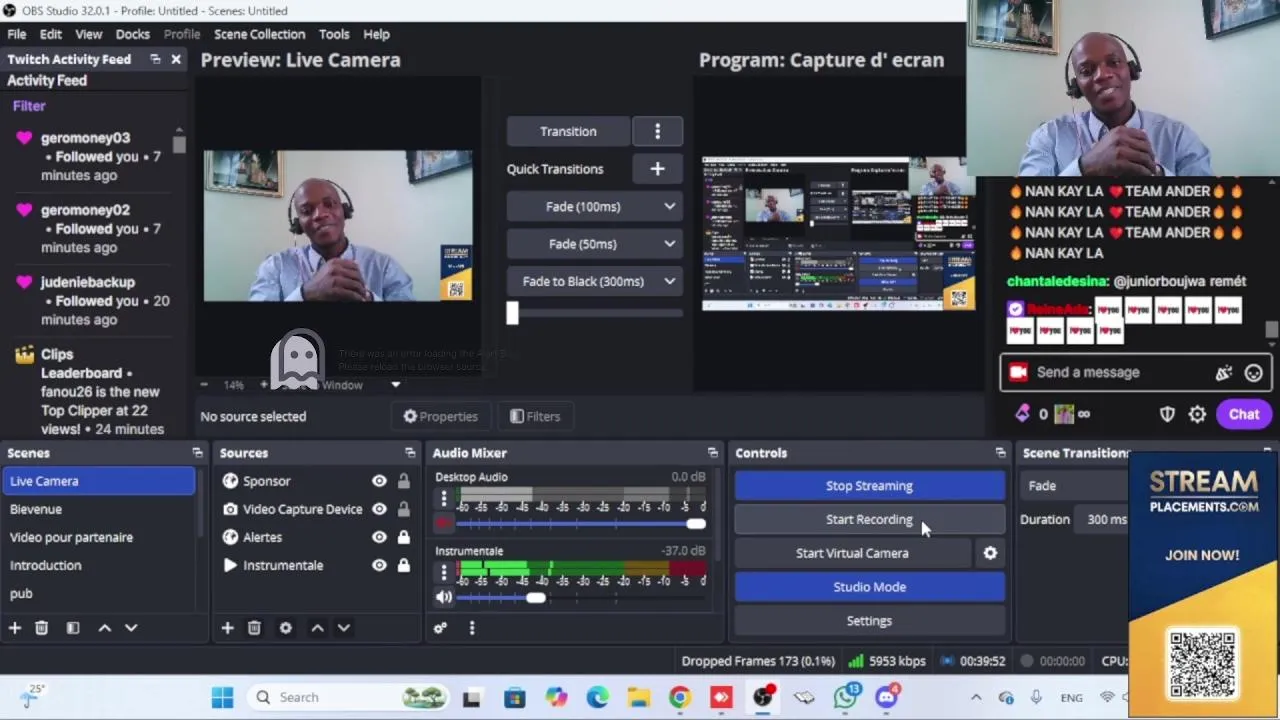Expand Fade to Black (300ms) dropdown
1280x720 pixels.
pos(669,281)
